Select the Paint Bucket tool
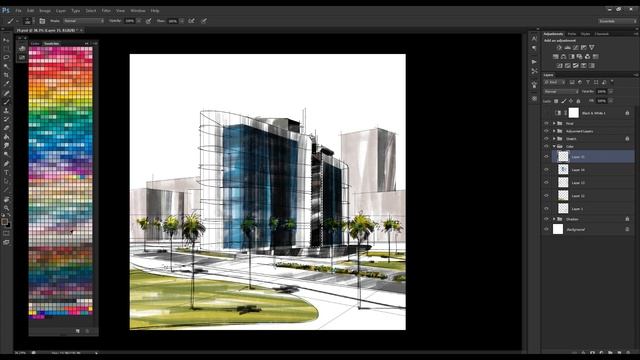This screenshot has width=640, height=360. 6,137
